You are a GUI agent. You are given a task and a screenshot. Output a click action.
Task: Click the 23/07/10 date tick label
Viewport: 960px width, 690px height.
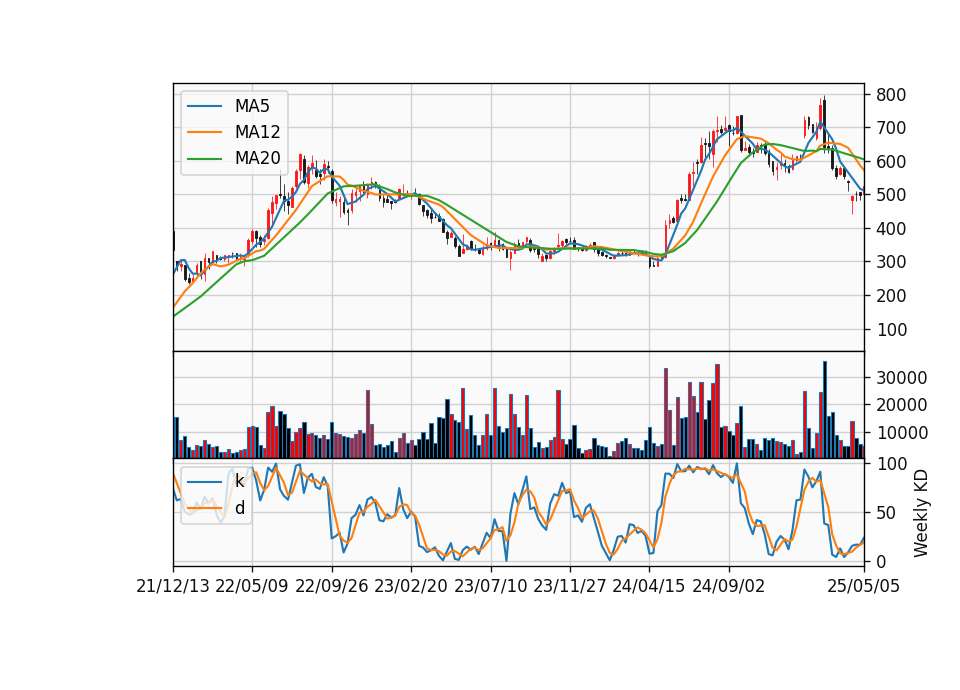point(490,586)
